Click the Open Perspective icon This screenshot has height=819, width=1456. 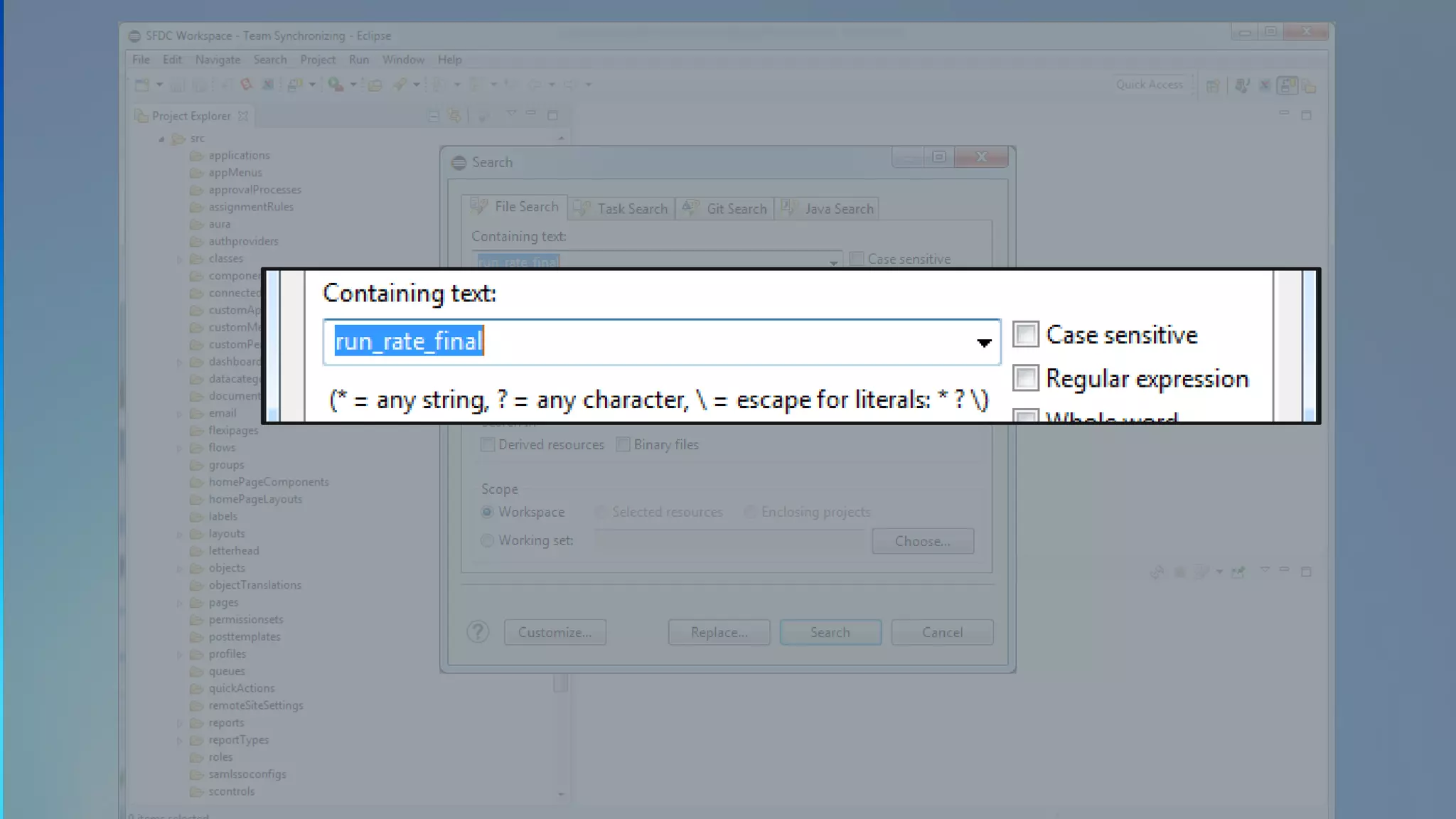click(x=1213, y=86)
